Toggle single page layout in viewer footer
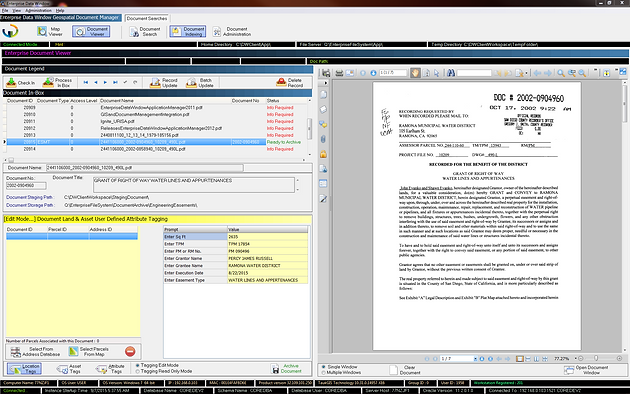The image size is (630, 394). click(x=520, y=359)
